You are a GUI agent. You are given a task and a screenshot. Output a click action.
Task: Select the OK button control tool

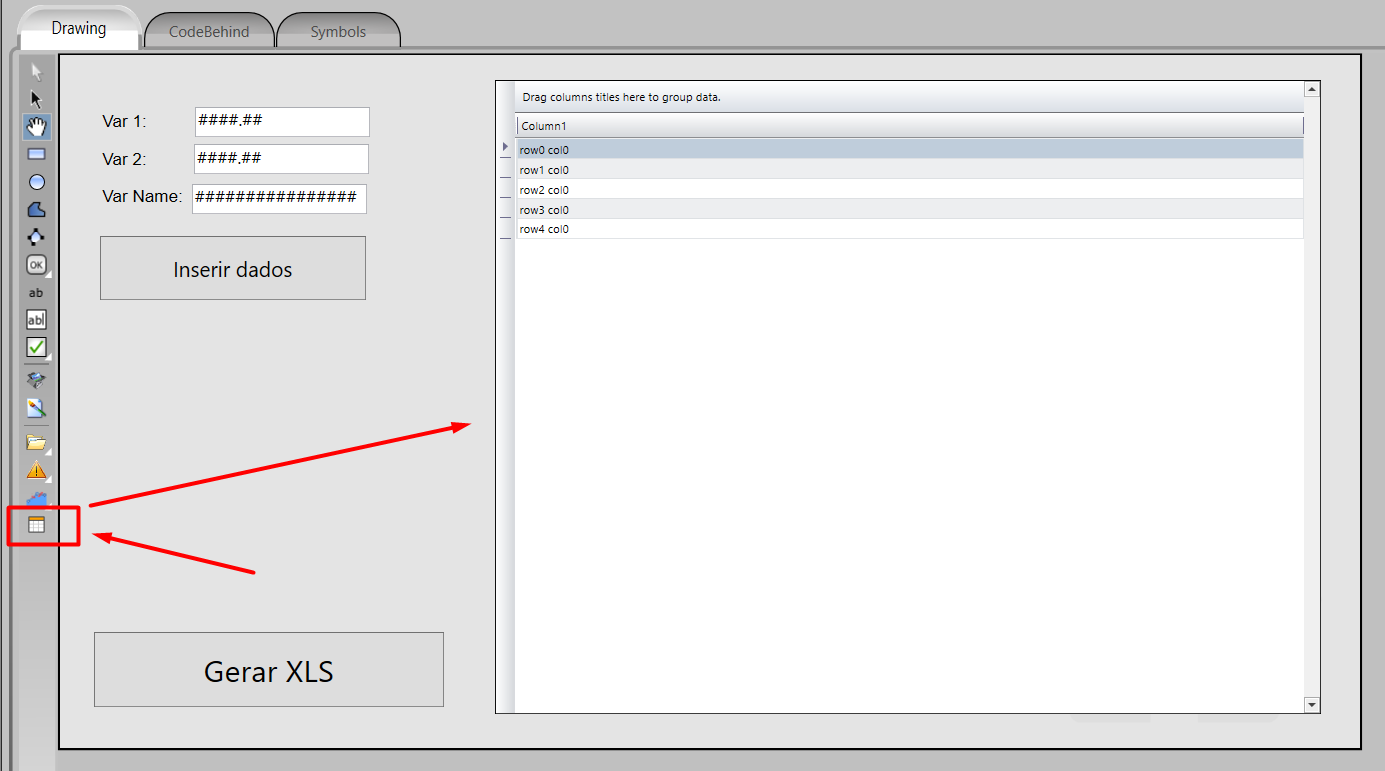pos(36,265)
